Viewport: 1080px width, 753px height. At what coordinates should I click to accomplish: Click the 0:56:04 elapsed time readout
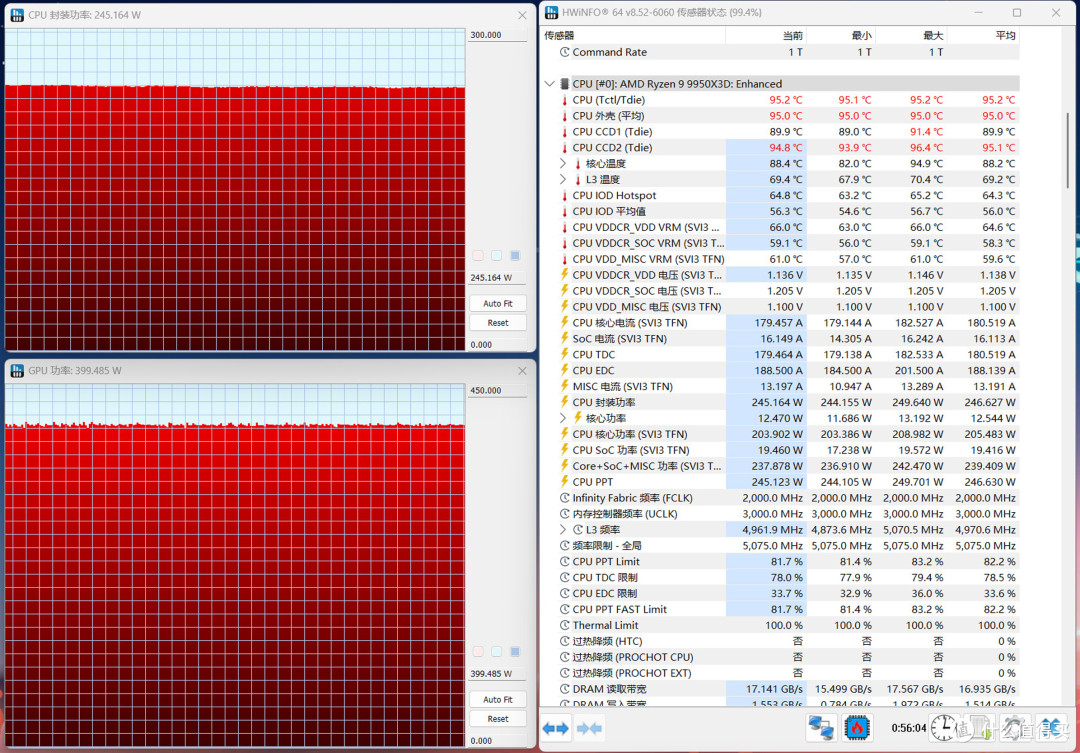pos(908,728)
